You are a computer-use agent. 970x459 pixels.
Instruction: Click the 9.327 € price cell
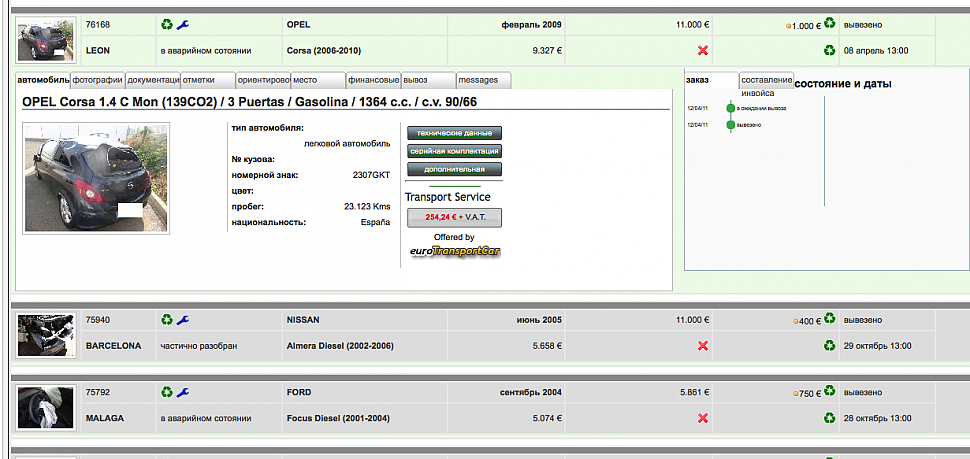point(506,51)
